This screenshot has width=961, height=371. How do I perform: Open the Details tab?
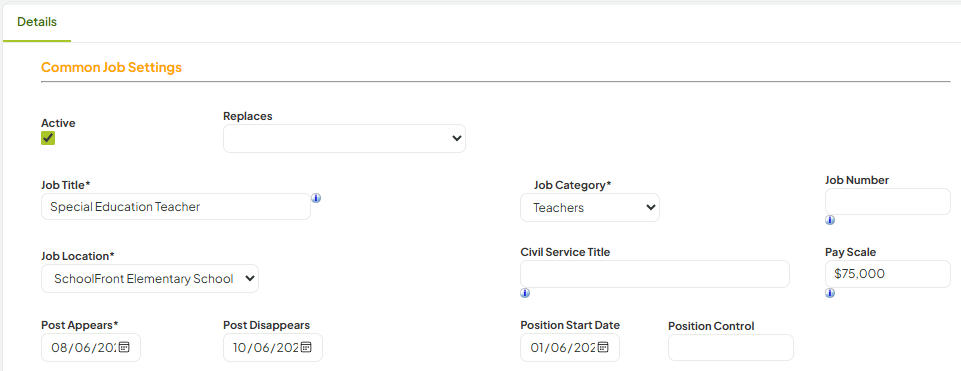[37, 22]
